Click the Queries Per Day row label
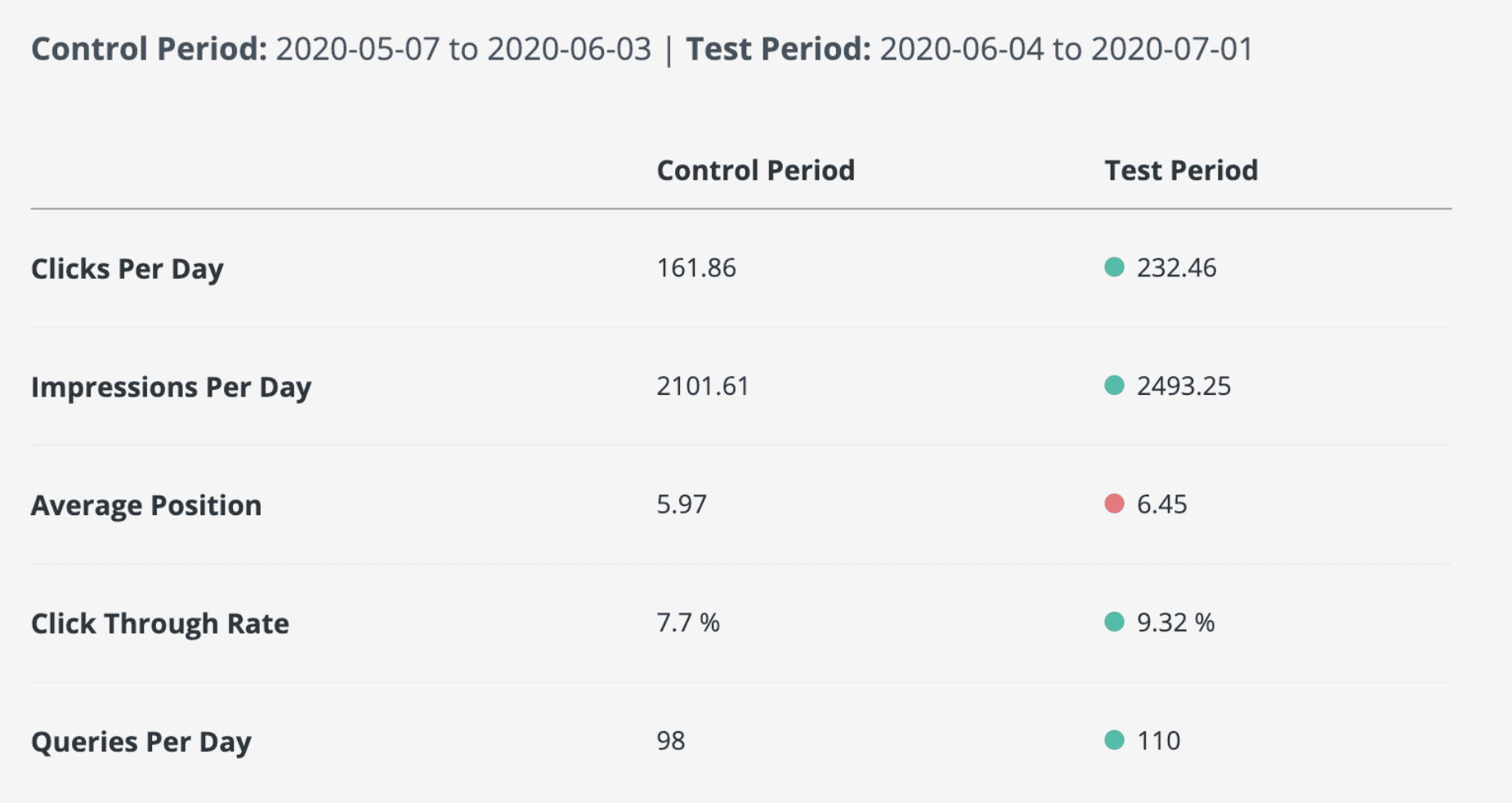This screenshot has height=803, width=1512. [x=141, y=742]
